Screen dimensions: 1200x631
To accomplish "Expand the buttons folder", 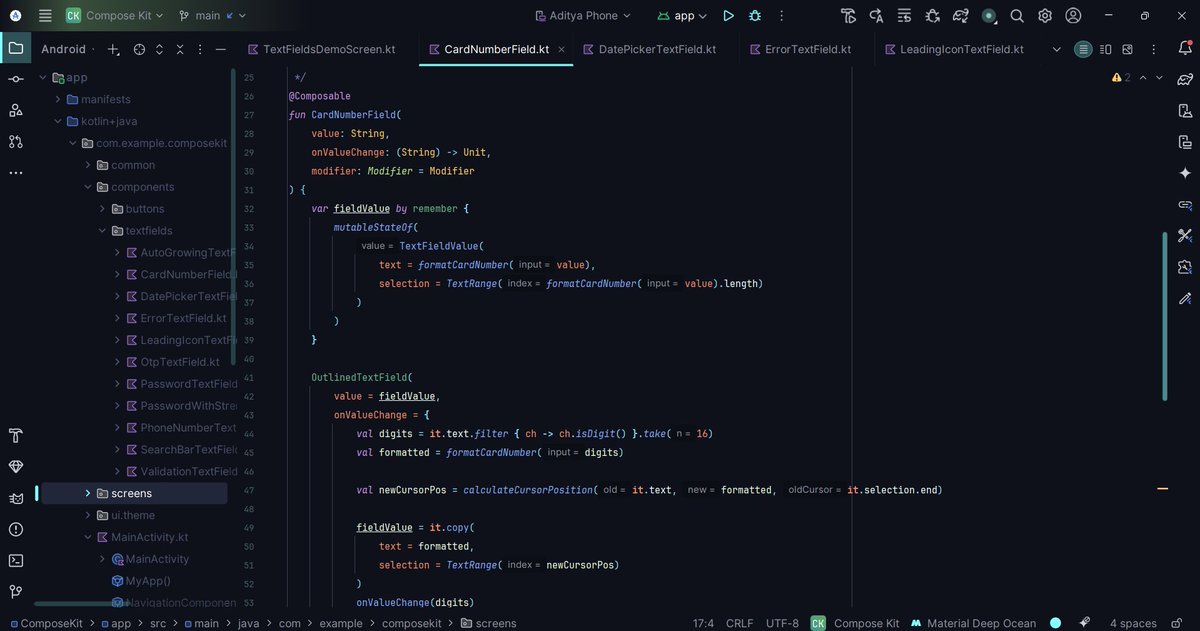I will tap(102, 209).
